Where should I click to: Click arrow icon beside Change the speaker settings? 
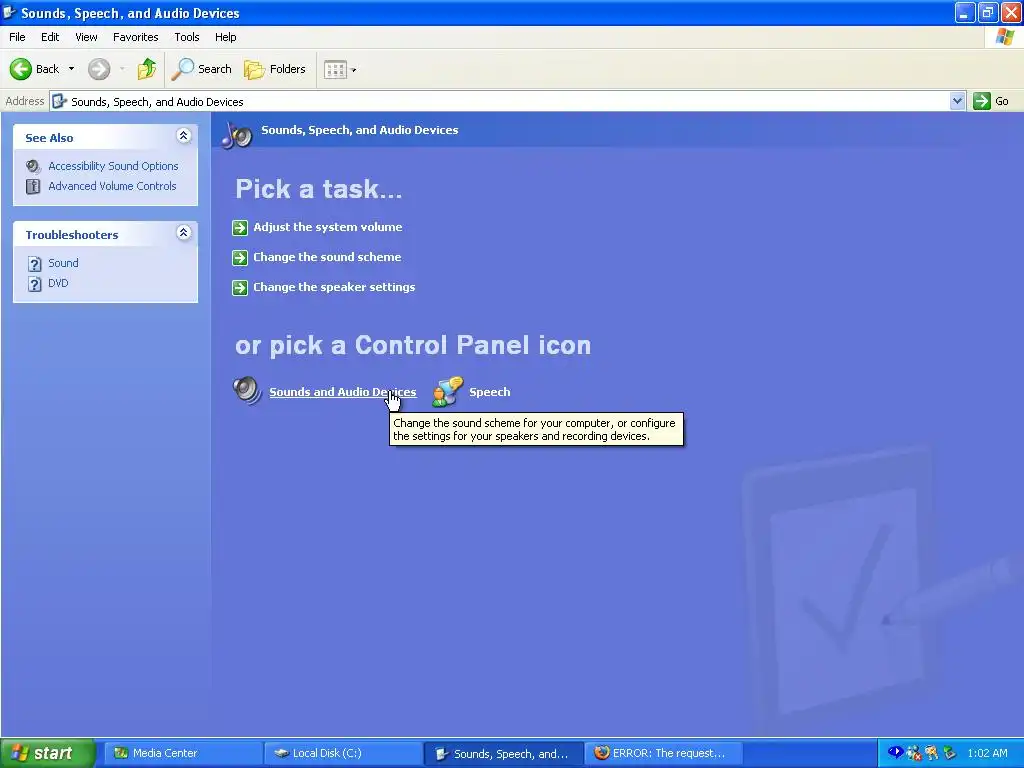point(240,287)
